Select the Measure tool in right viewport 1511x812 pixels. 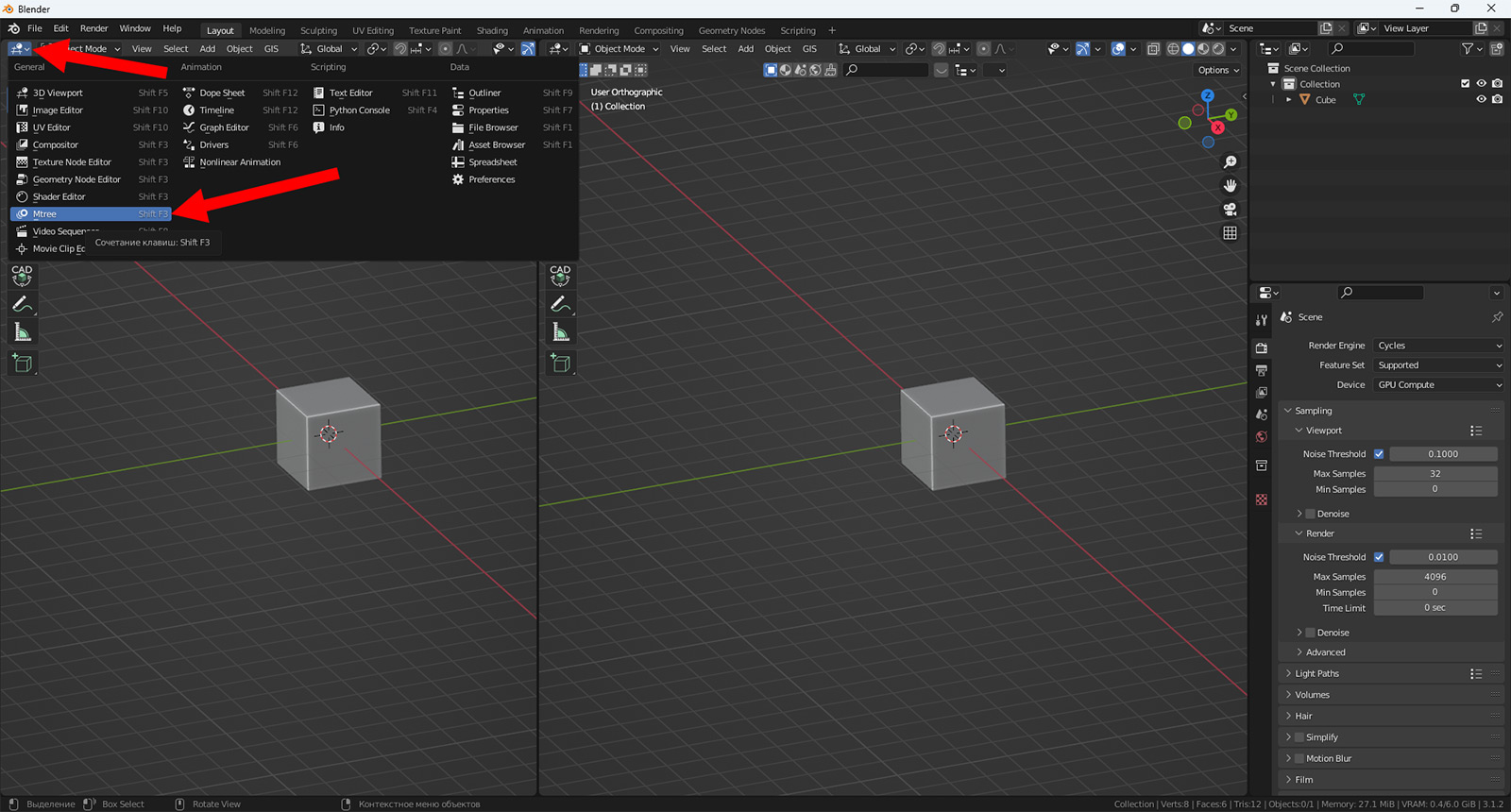point(561,332)
